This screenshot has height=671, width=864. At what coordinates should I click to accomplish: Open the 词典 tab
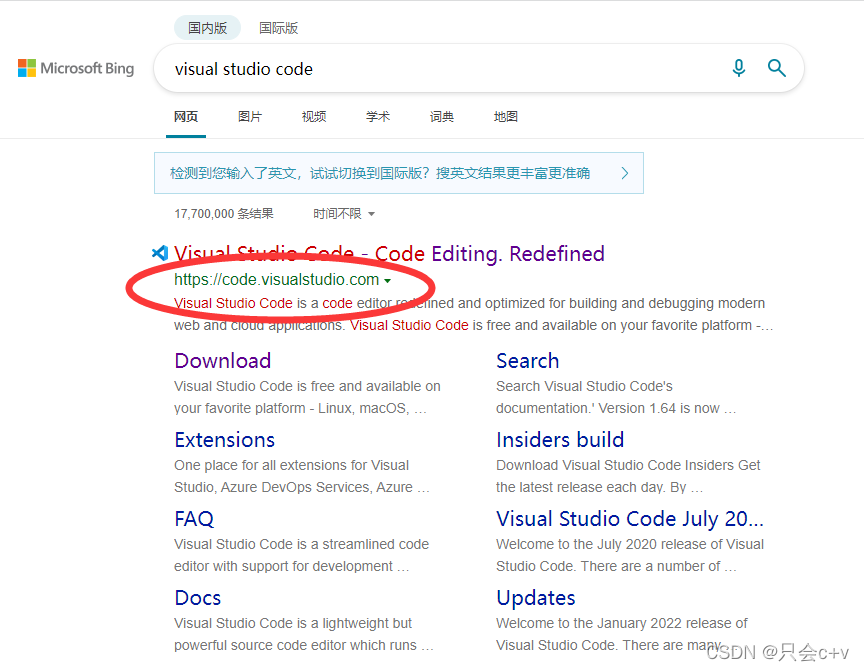pos(441,116)
